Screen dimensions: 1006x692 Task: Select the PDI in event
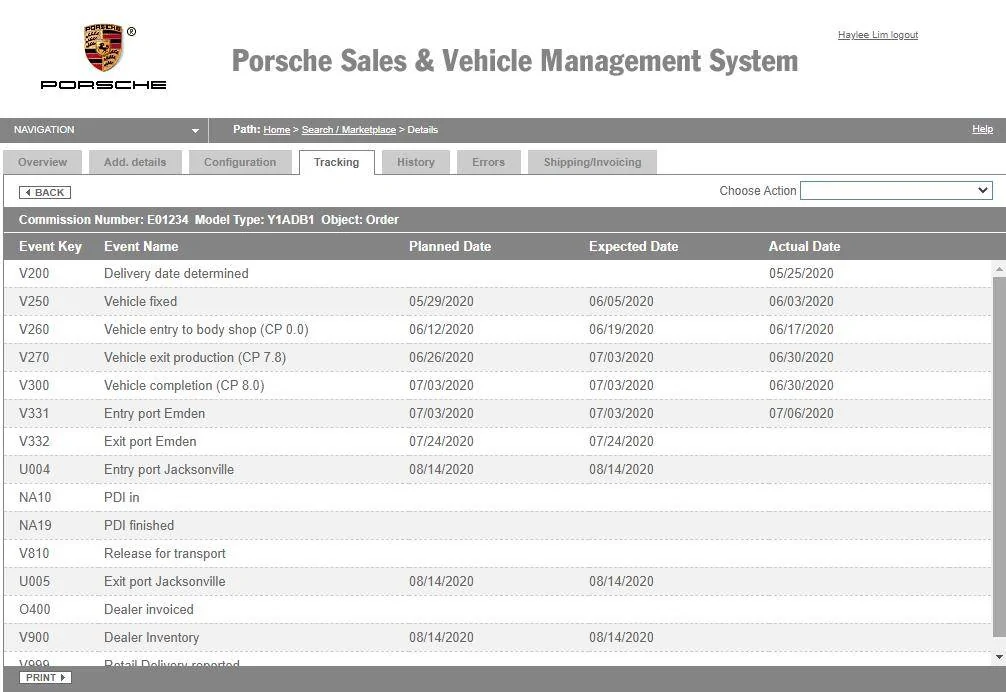122,498
